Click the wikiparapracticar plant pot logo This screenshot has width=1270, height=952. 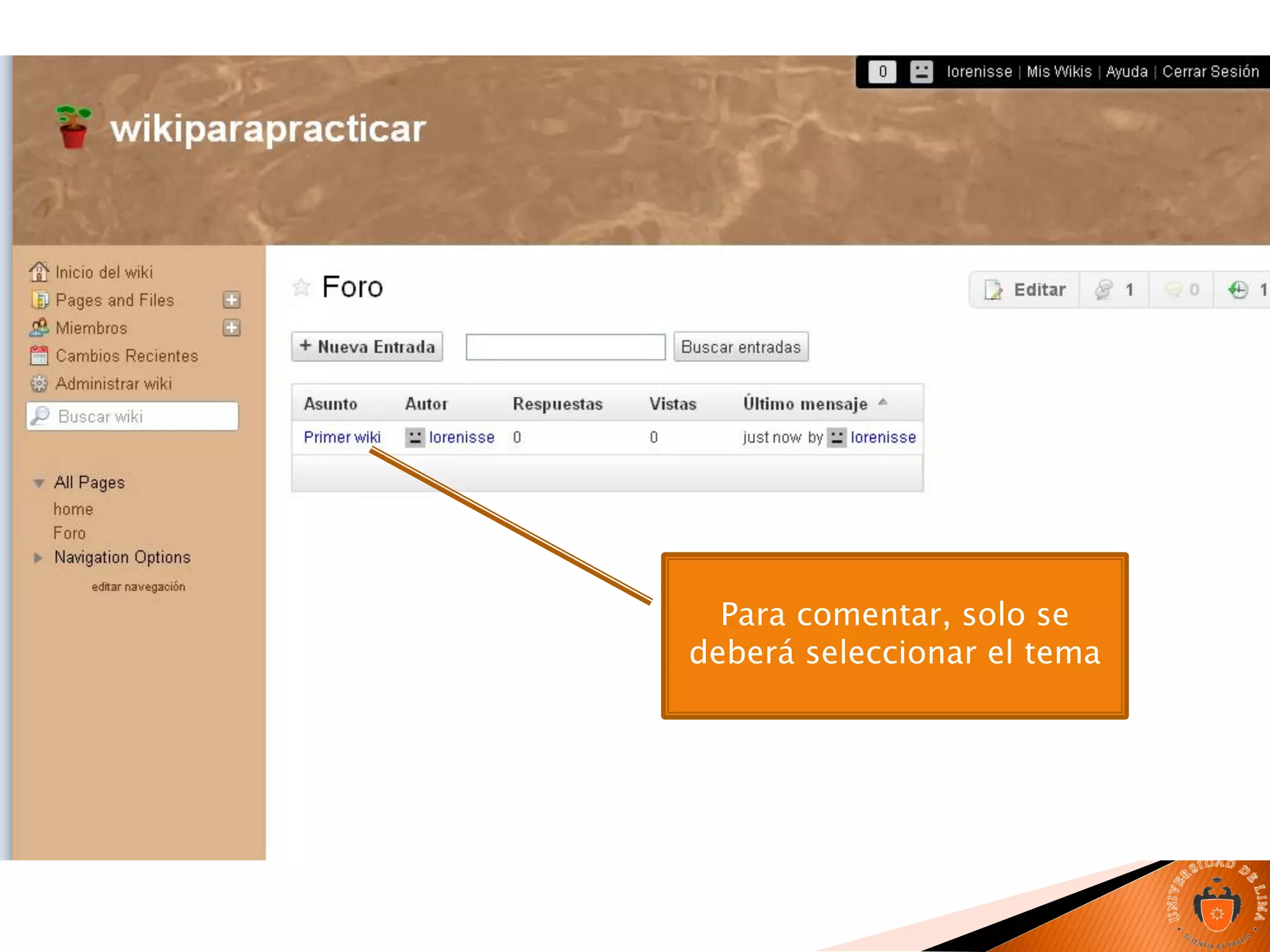73,127
